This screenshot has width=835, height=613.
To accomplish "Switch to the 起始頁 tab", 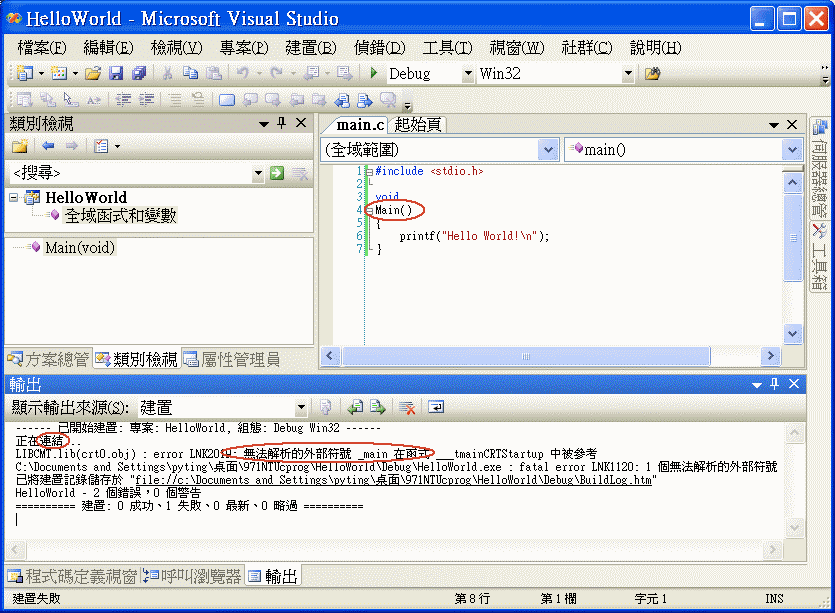I will coord(418,125).
